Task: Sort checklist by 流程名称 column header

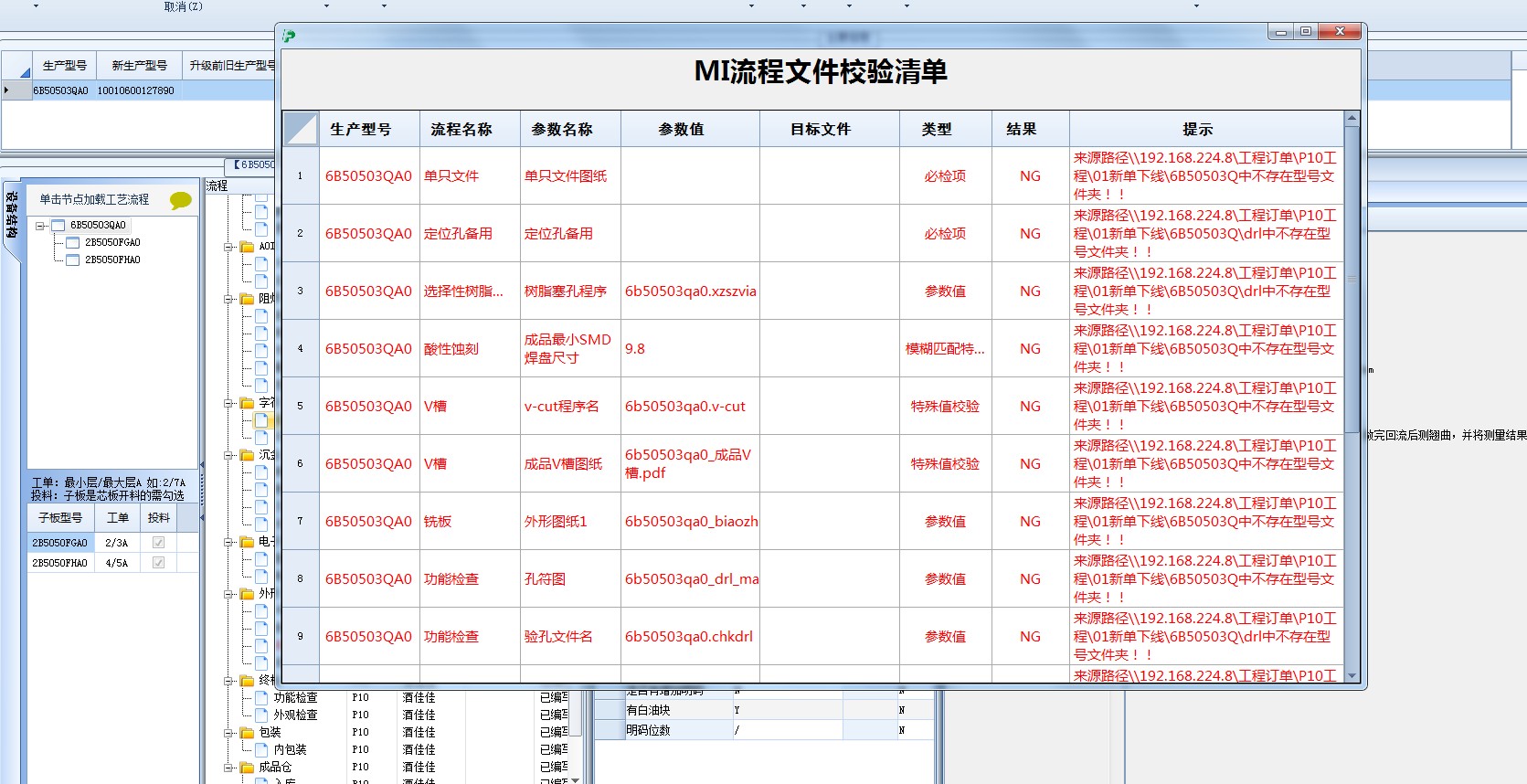Action: click(470, 129)
